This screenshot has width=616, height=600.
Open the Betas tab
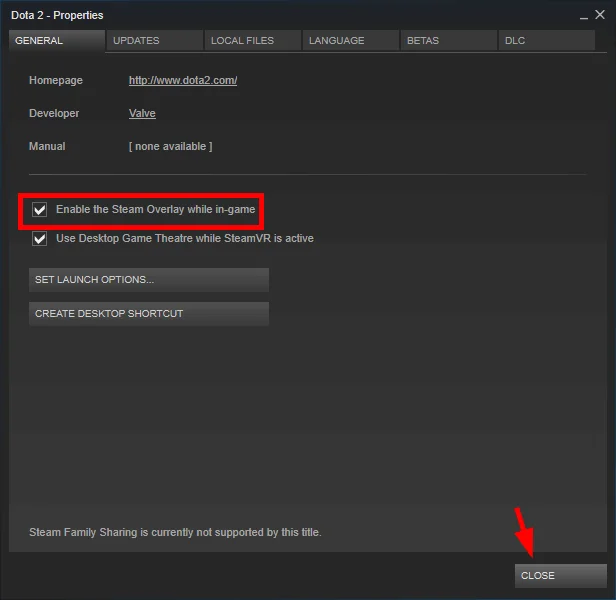449,40
